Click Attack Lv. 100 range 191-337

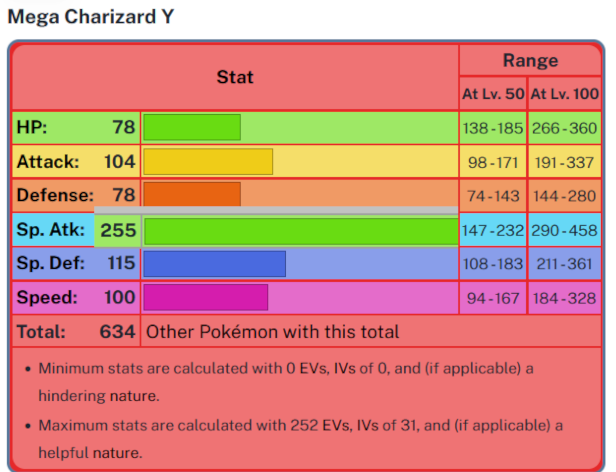[x=565, y=162]
